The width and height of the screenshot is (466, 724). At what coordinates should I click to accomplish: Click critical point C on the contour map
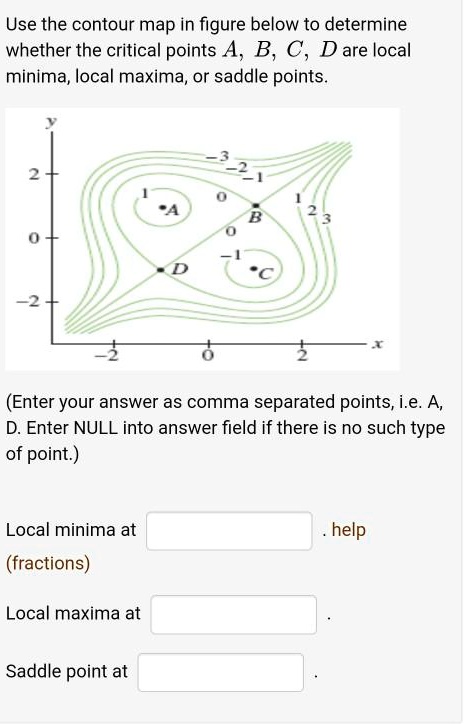pos(254,268)
